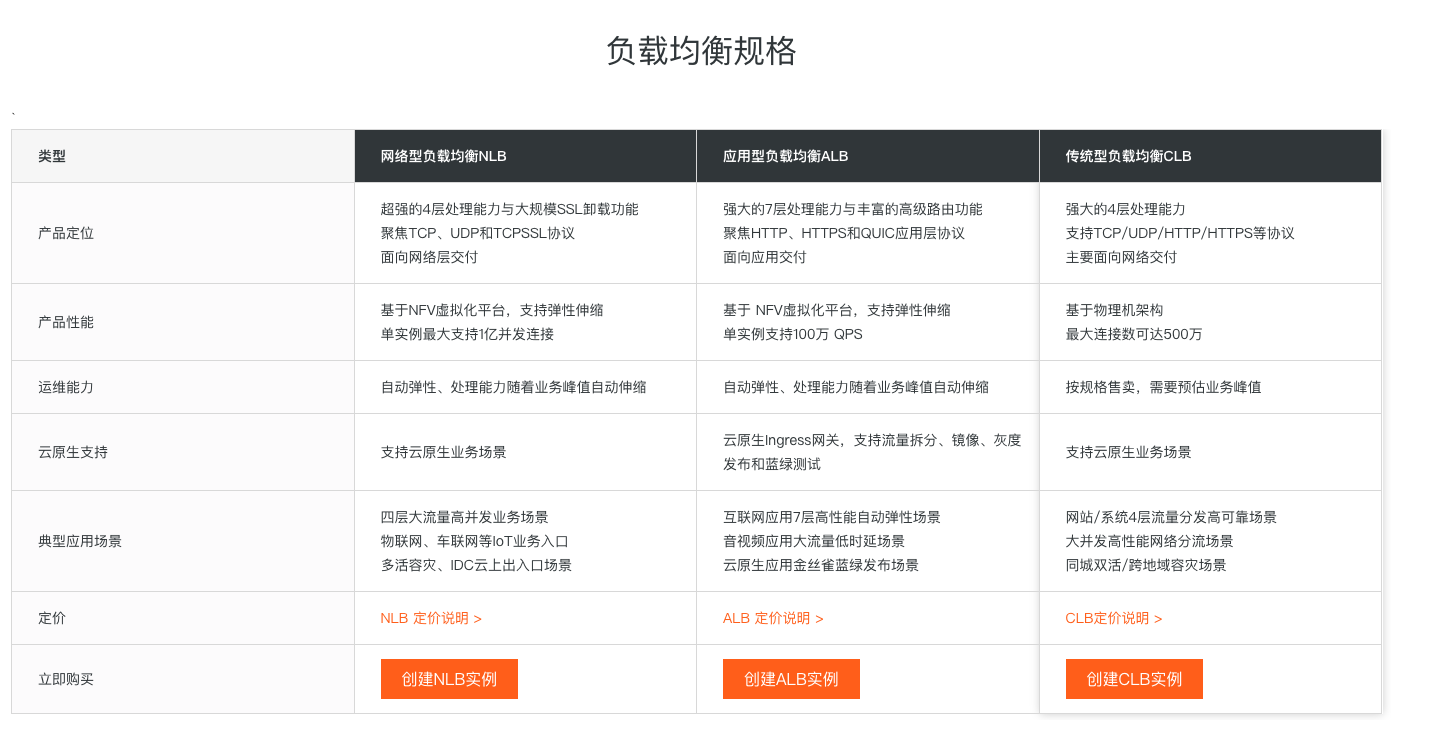Click the 创建CLB实例 button
The image size is (1439, 735).
[1134, 679]
